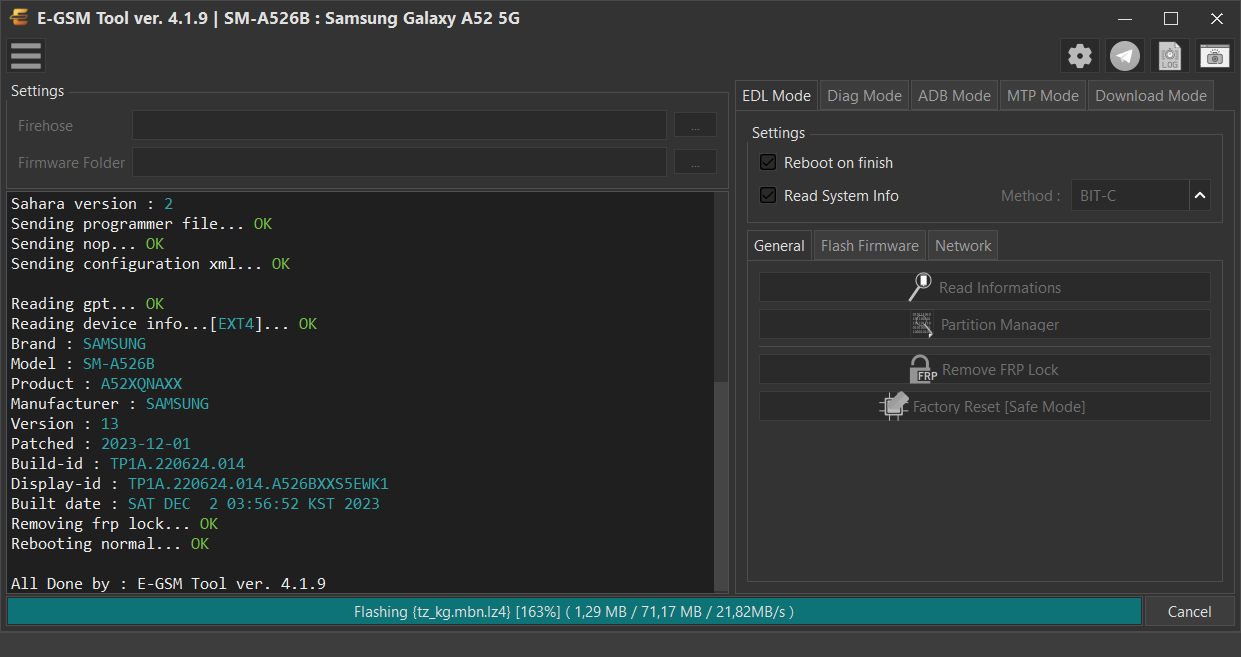This screenshot has height=657, width=1241.
Task: Select the General sub-tab
Action: point(779,245)
